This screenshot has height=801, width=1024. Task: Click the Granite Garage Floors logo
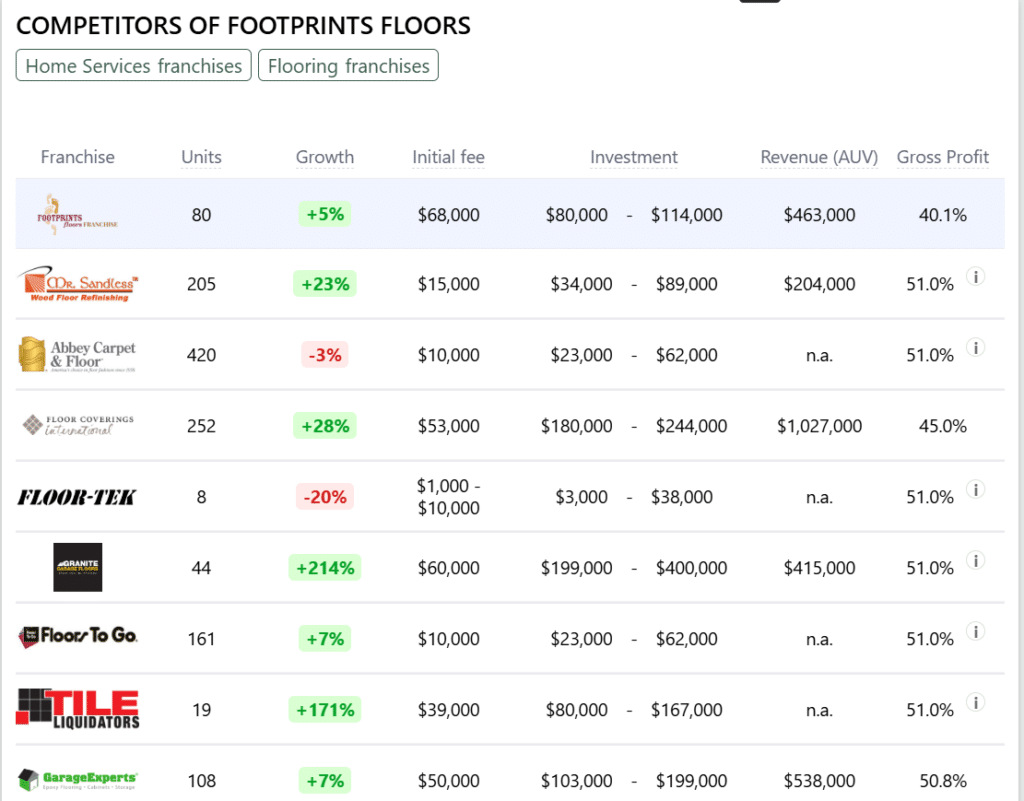point(78,567)
